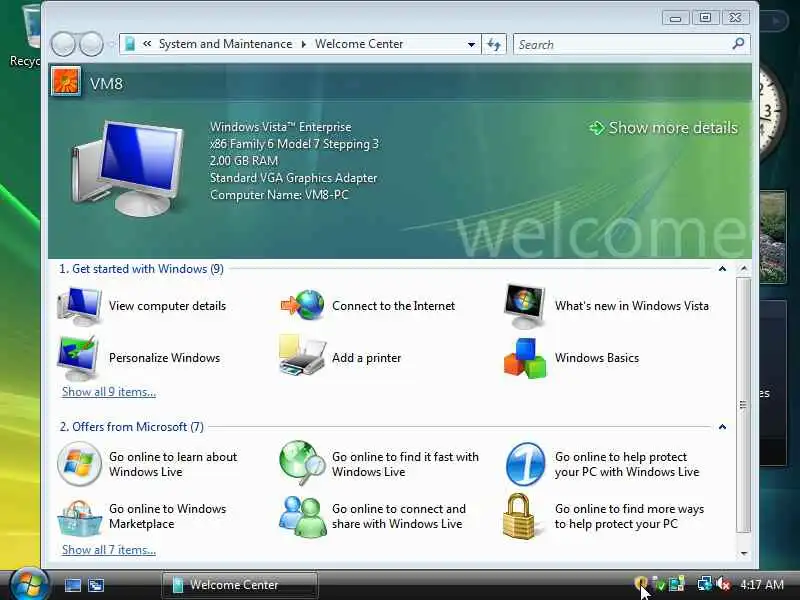Open recent pages dropdown beside Forward button

[x=111, y=44]
